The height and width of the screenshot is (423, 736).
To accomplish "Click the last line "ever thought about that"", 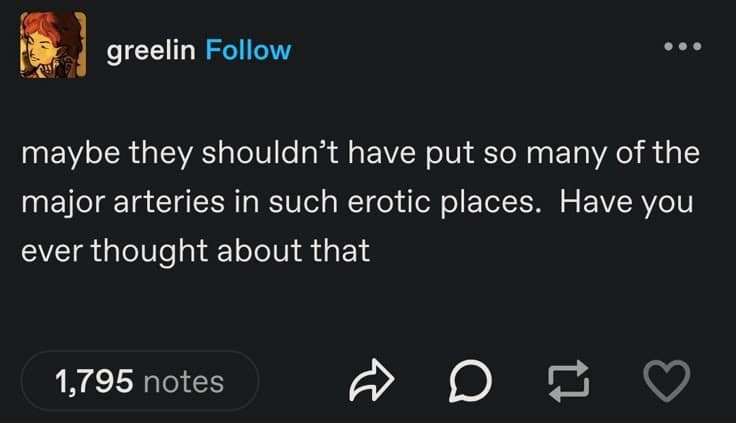I will coord(196,250).
